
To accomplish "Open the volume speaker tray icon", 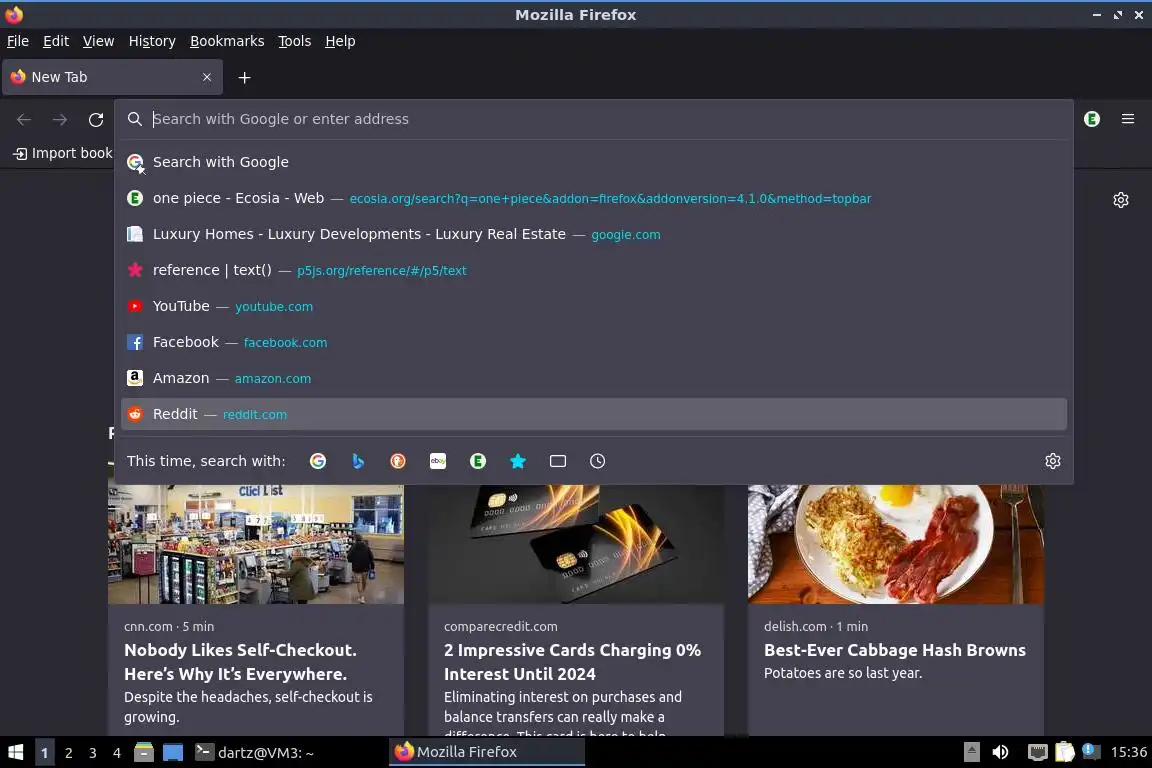I will [1000, 752].
